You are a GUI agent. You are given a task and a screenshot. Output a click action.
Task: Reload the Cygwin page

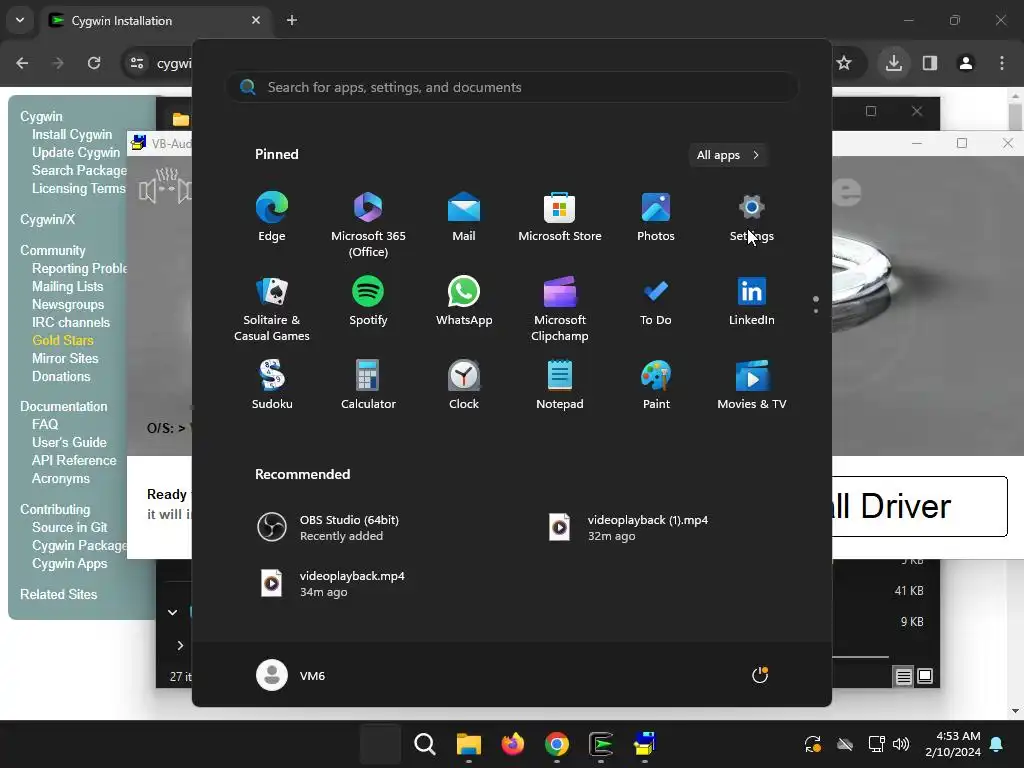point(94,63)
